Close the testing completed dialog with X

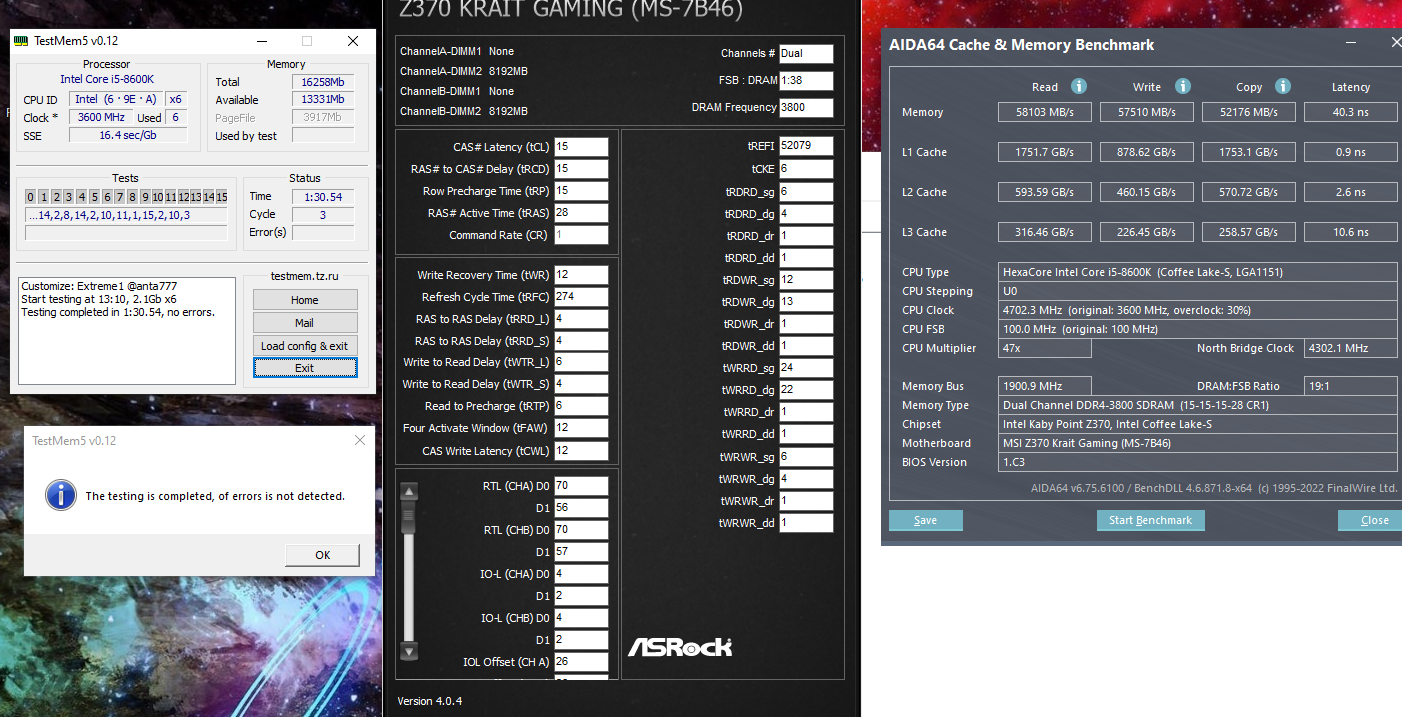[360, 440]
